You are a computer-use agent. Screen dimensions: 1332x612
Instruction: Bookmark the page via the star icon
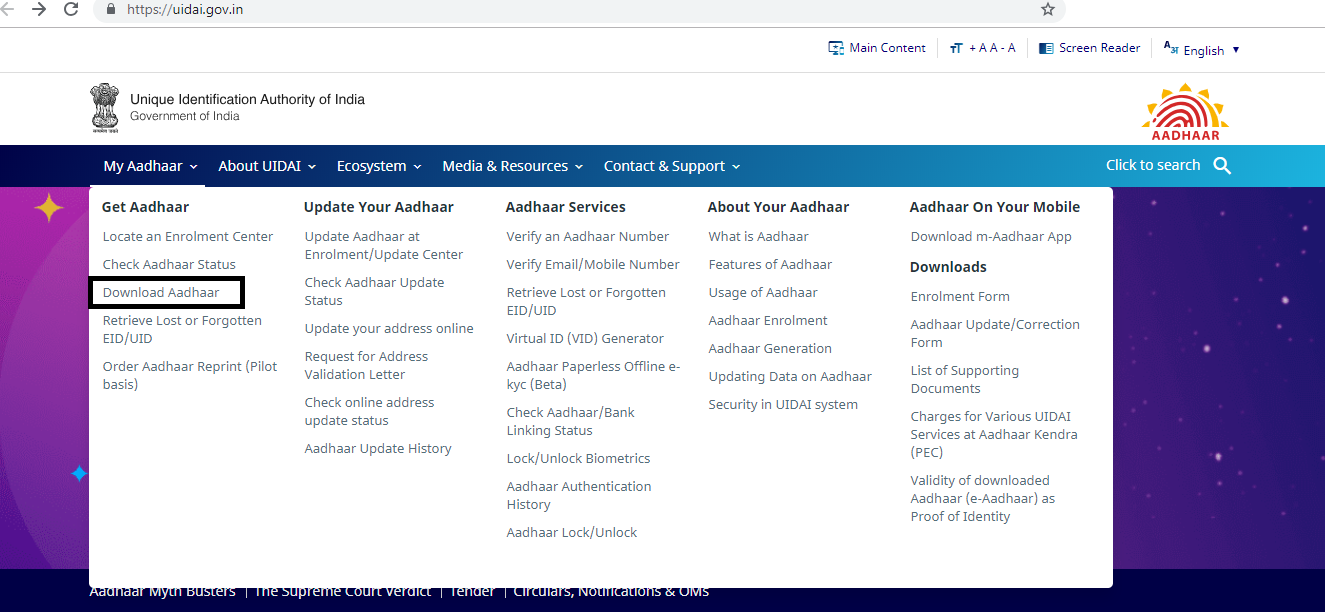(x=1047, y=10)
